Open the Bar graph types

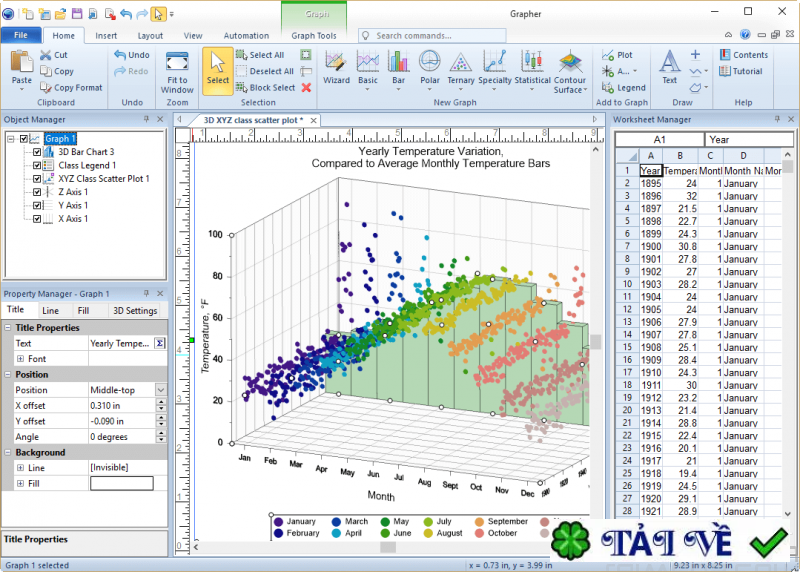(x=398, y=68)
